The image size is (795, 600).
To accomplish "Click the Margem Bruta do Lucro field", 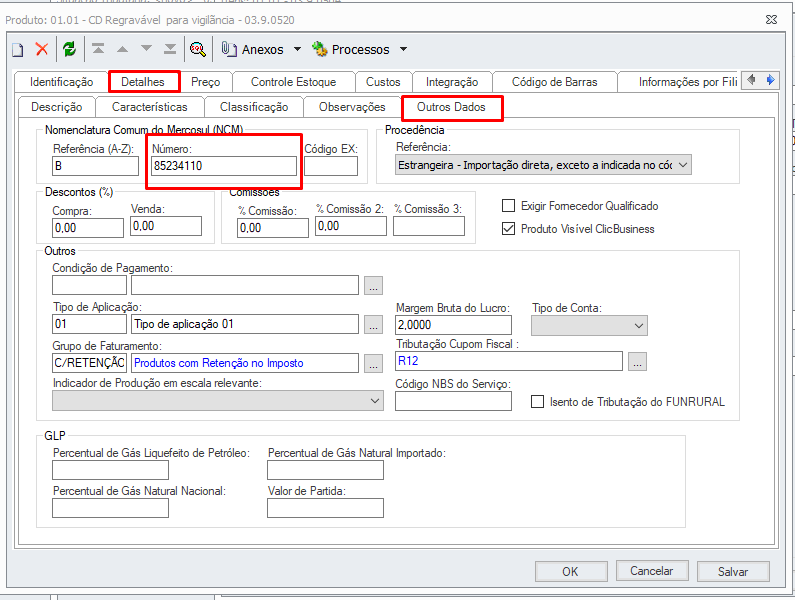I will point(453,325).
